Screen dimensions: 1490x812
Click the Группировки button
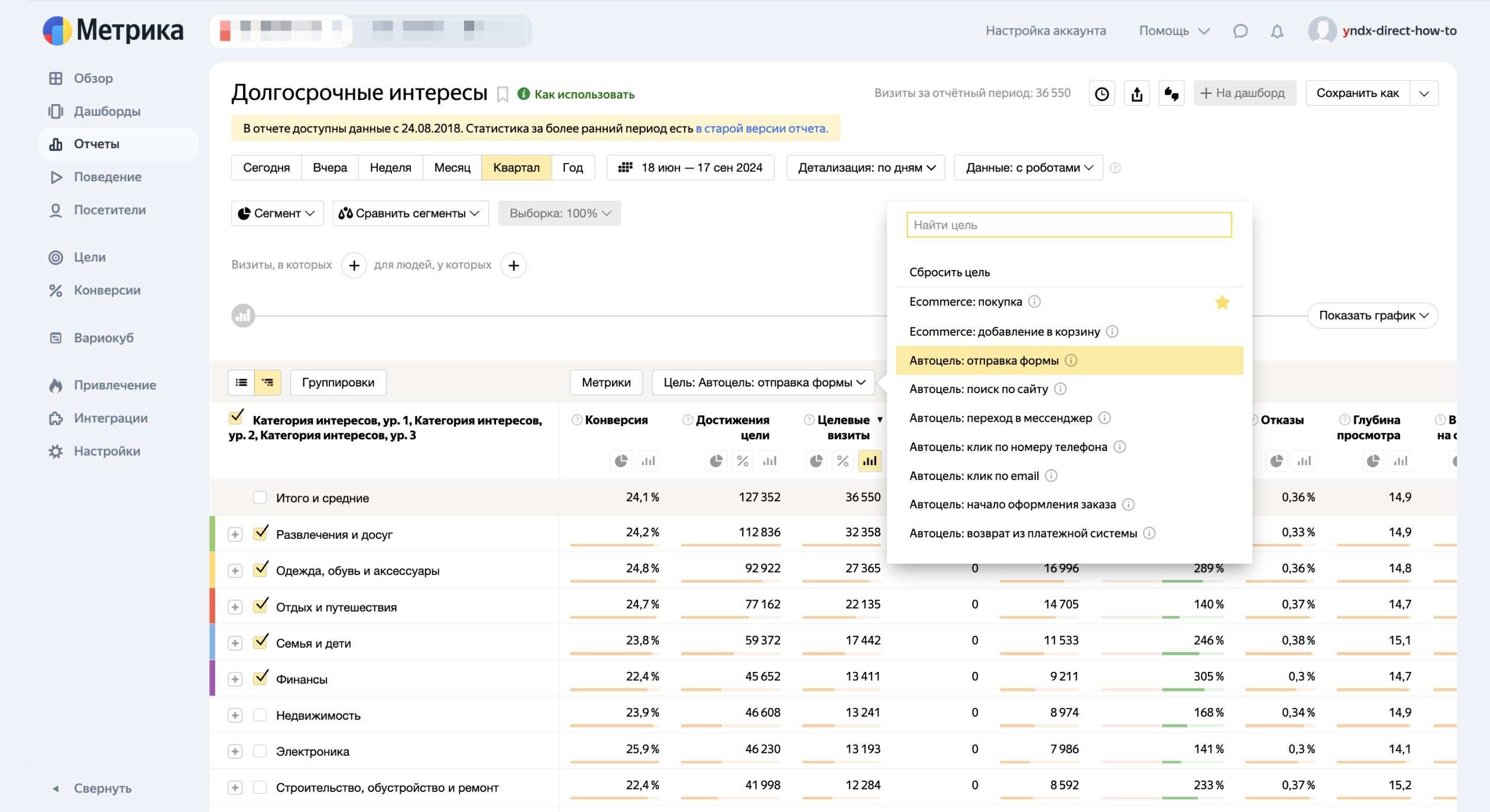338,382
